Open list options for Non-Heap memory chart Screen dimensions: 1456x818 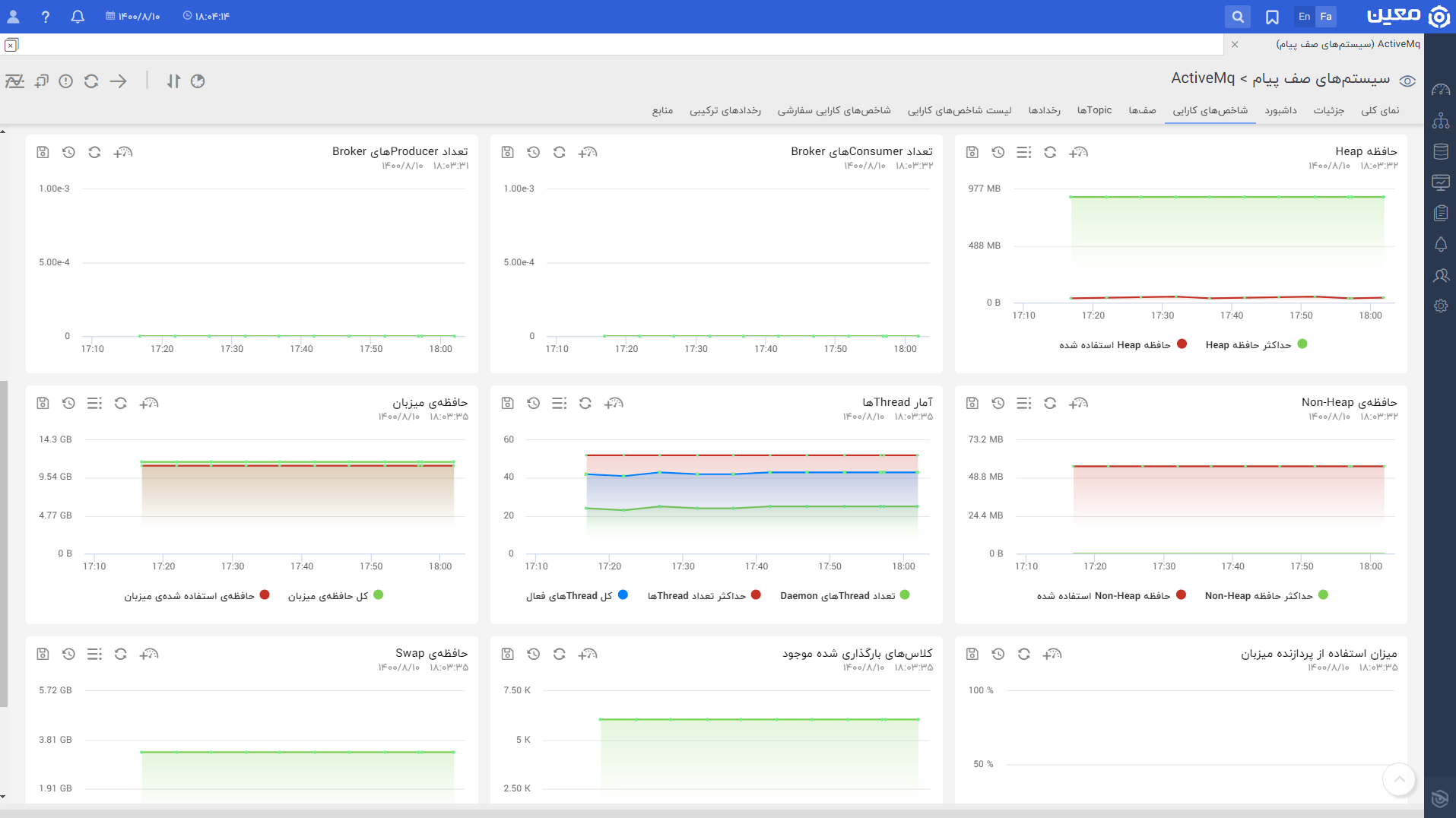pyautogui.click(x=1024, y=403)
